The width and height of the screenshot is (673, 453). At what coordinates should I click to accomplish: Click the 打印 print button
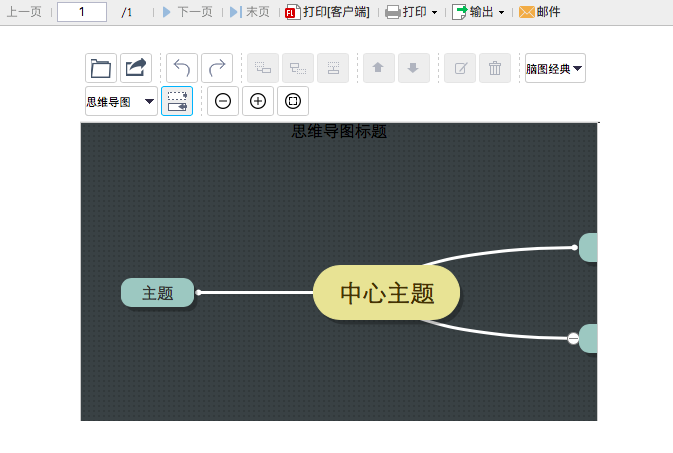coord(406,12)
